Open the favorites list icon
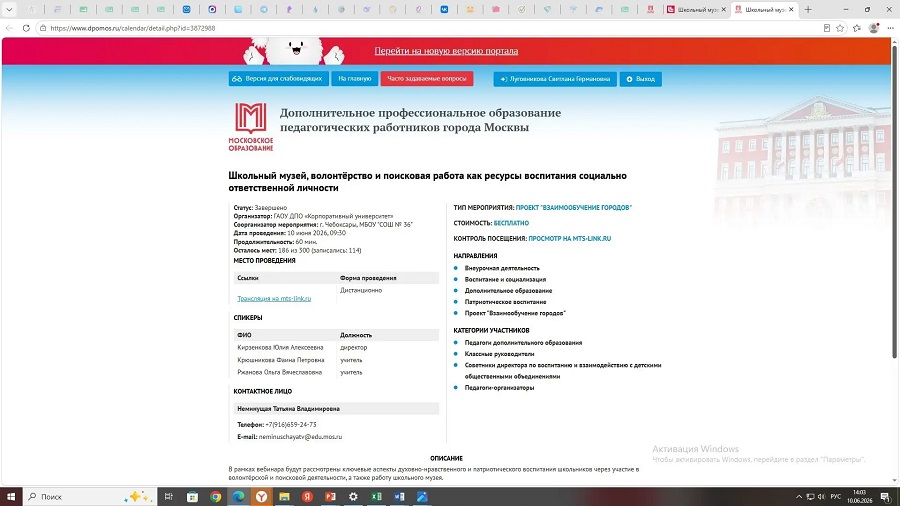The height and width of the screenshot is (506, 900). [857, 28]
